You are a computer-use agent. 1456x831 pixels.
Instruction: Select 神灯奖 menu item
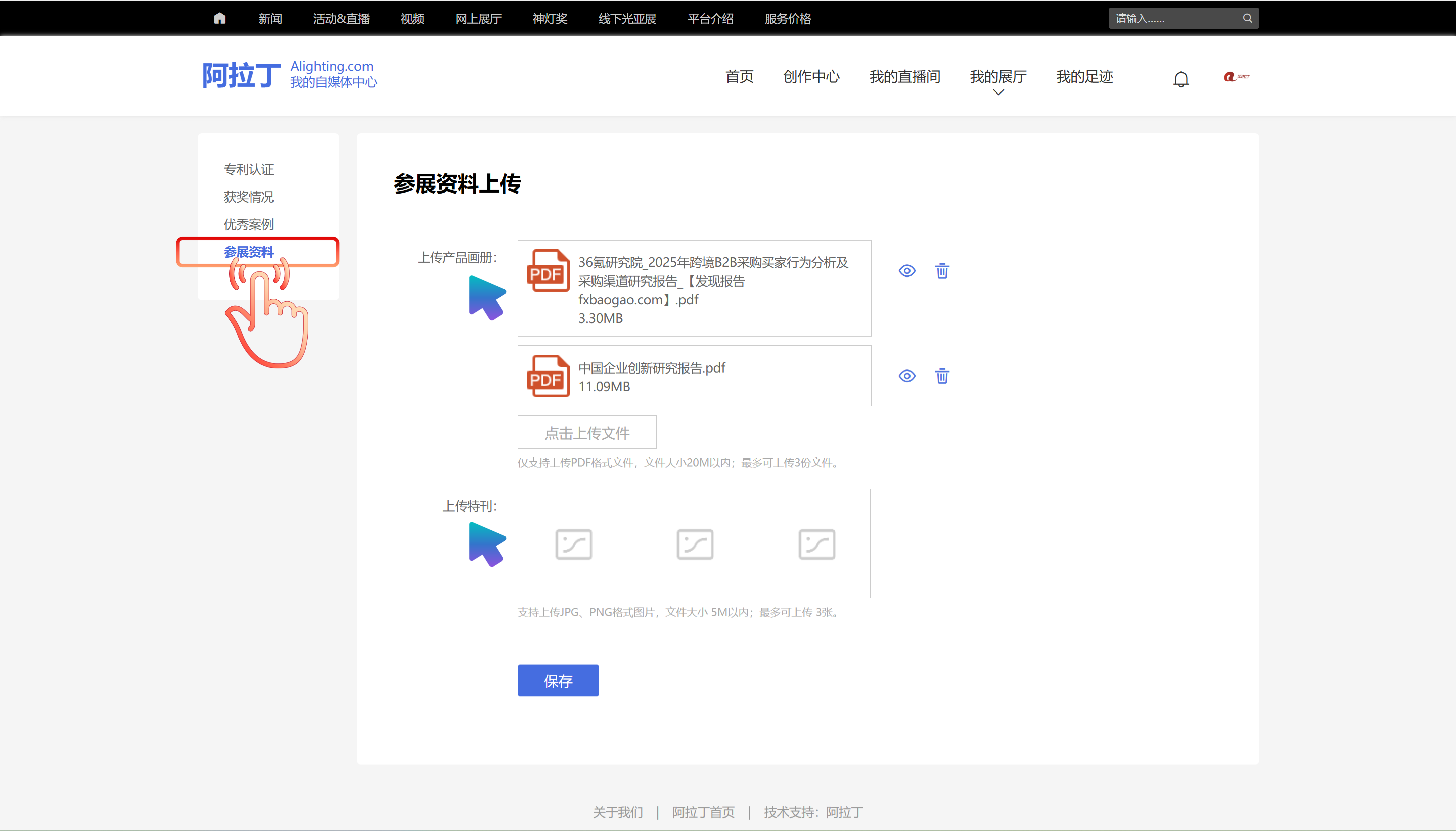click(550, 19)
